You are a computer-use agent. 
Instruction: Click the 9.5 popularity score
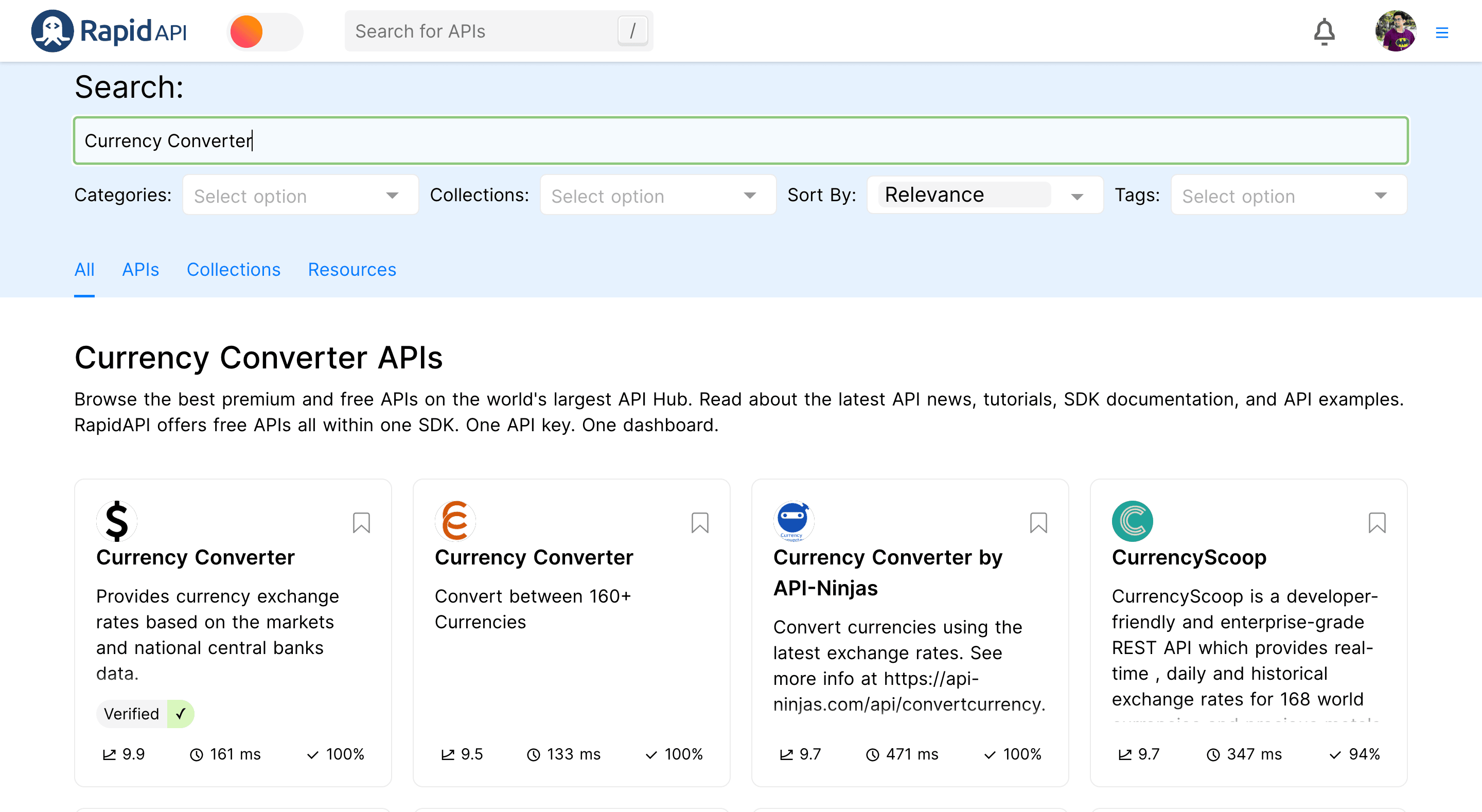coord(462,754)
